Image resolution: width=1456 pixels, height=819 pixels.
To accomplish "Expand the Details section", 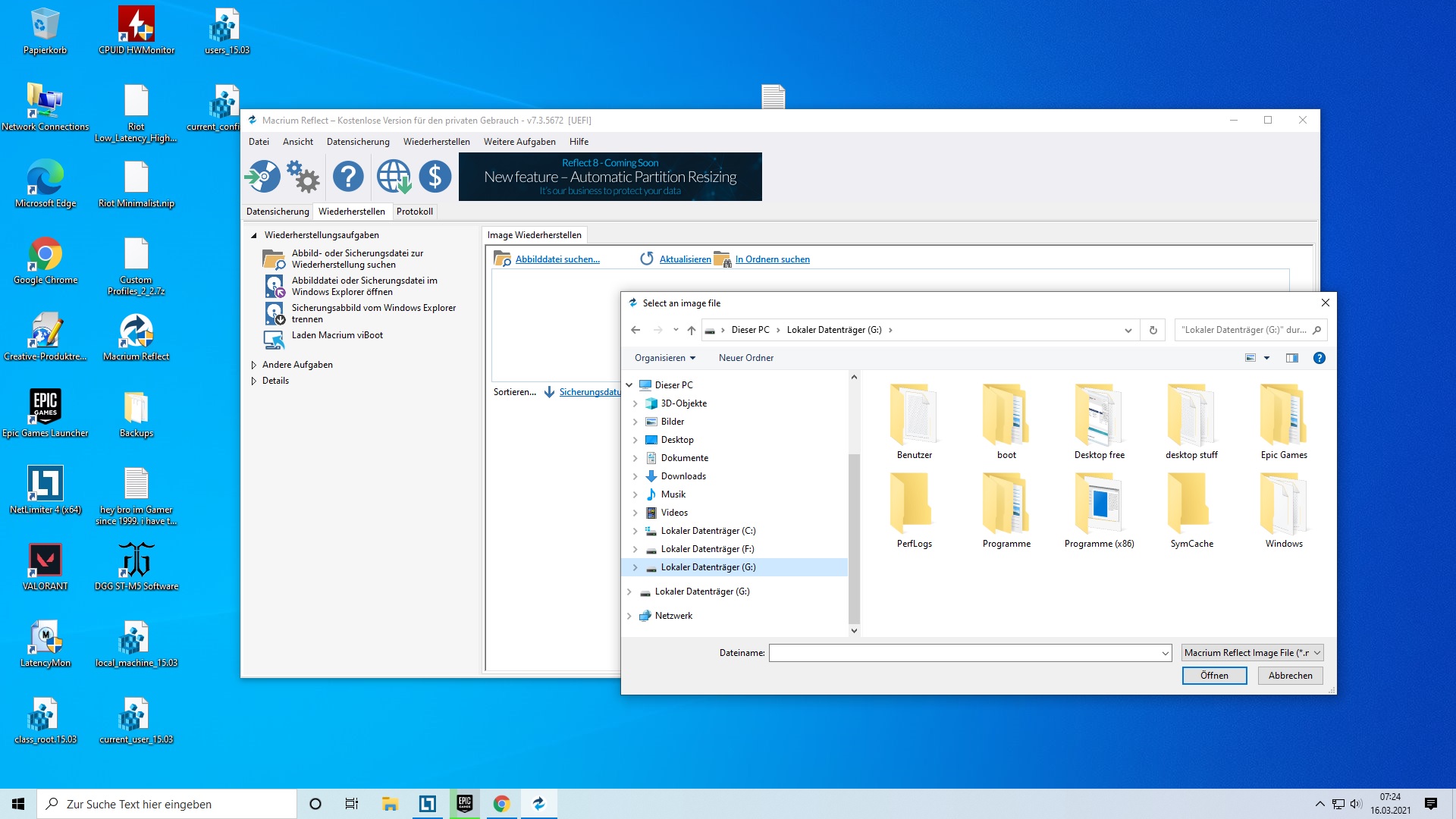I will point(254,381).
